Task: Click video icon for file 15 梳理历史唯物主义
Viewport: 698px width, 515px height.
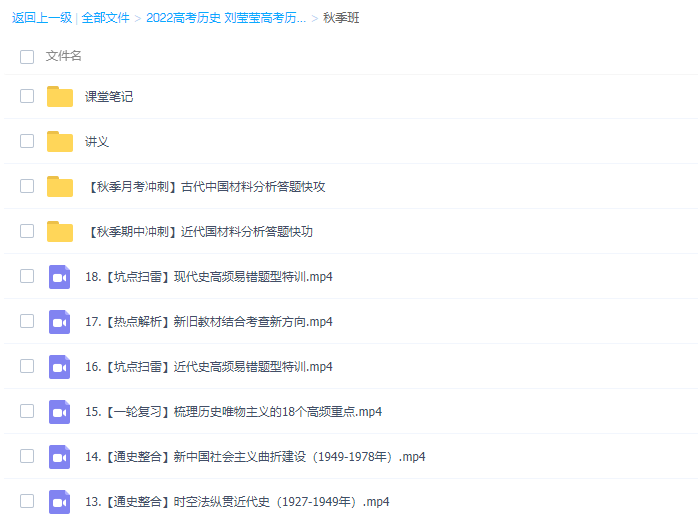Action: click(60, 412)
